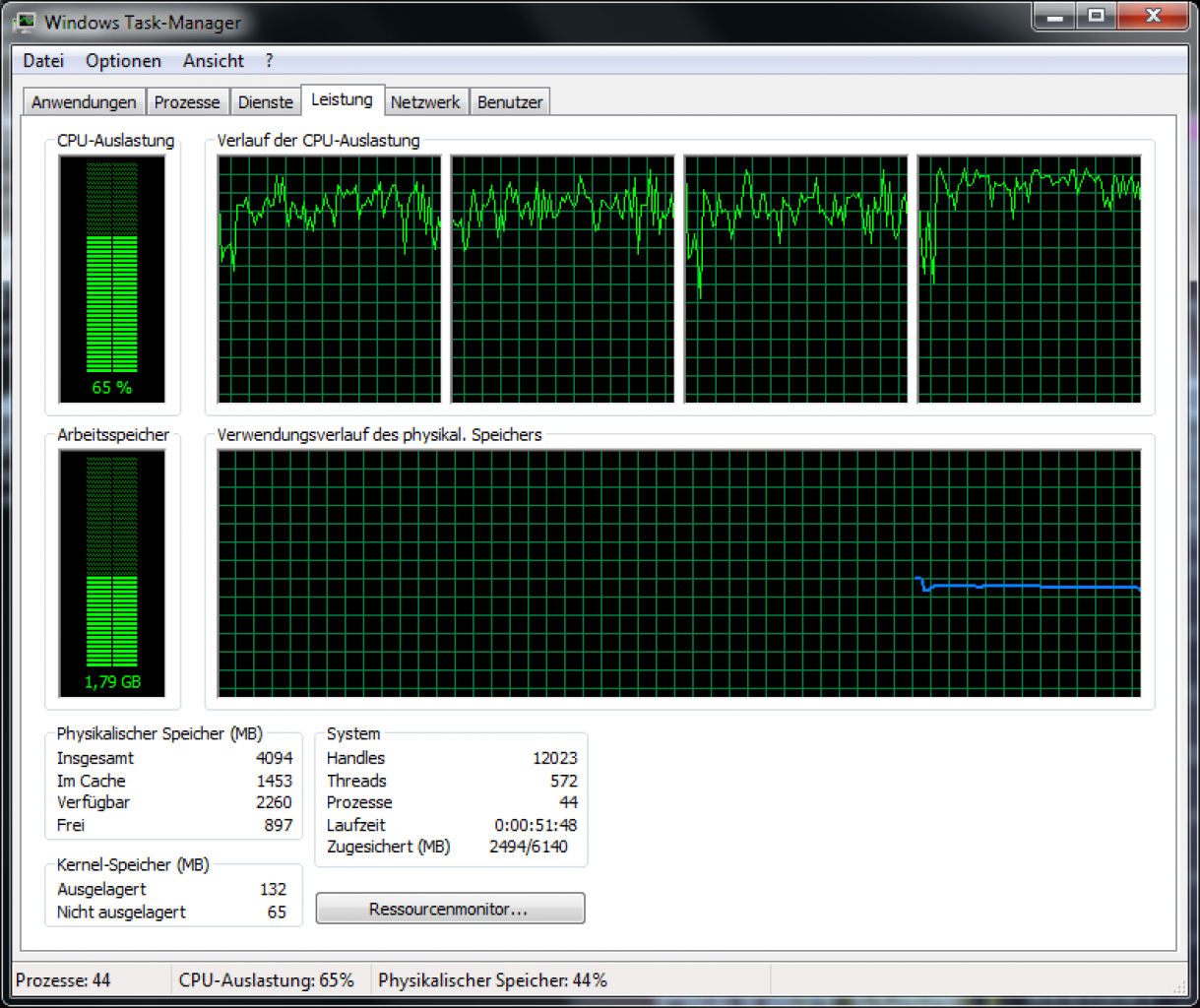Click the CPU-Auslastung 65 % meter
This screenshot has width=1200, height=1008.
click(x=112, y=280)
